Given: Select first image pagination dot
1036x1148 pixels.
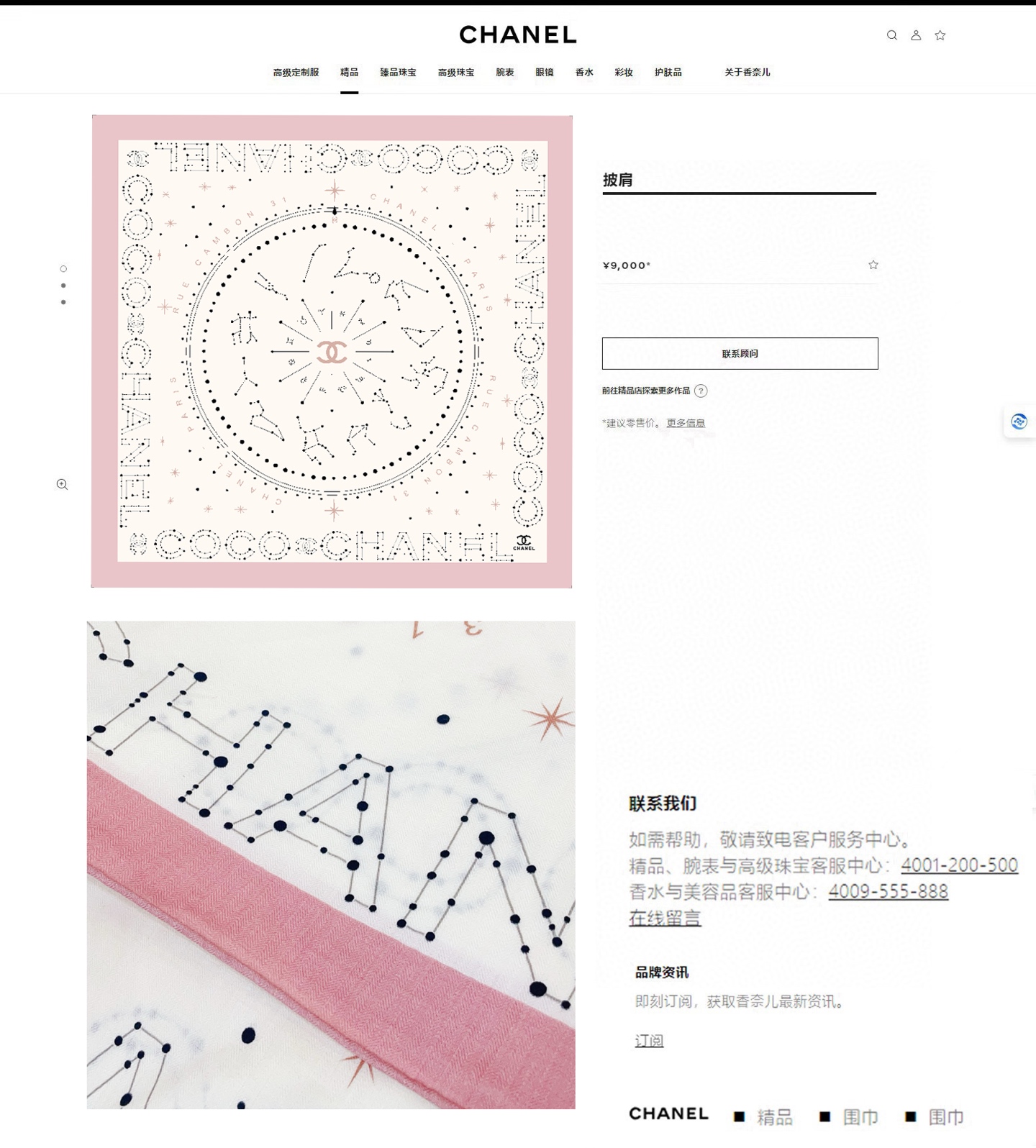Looking at the screenshot, I should (63, 269).
